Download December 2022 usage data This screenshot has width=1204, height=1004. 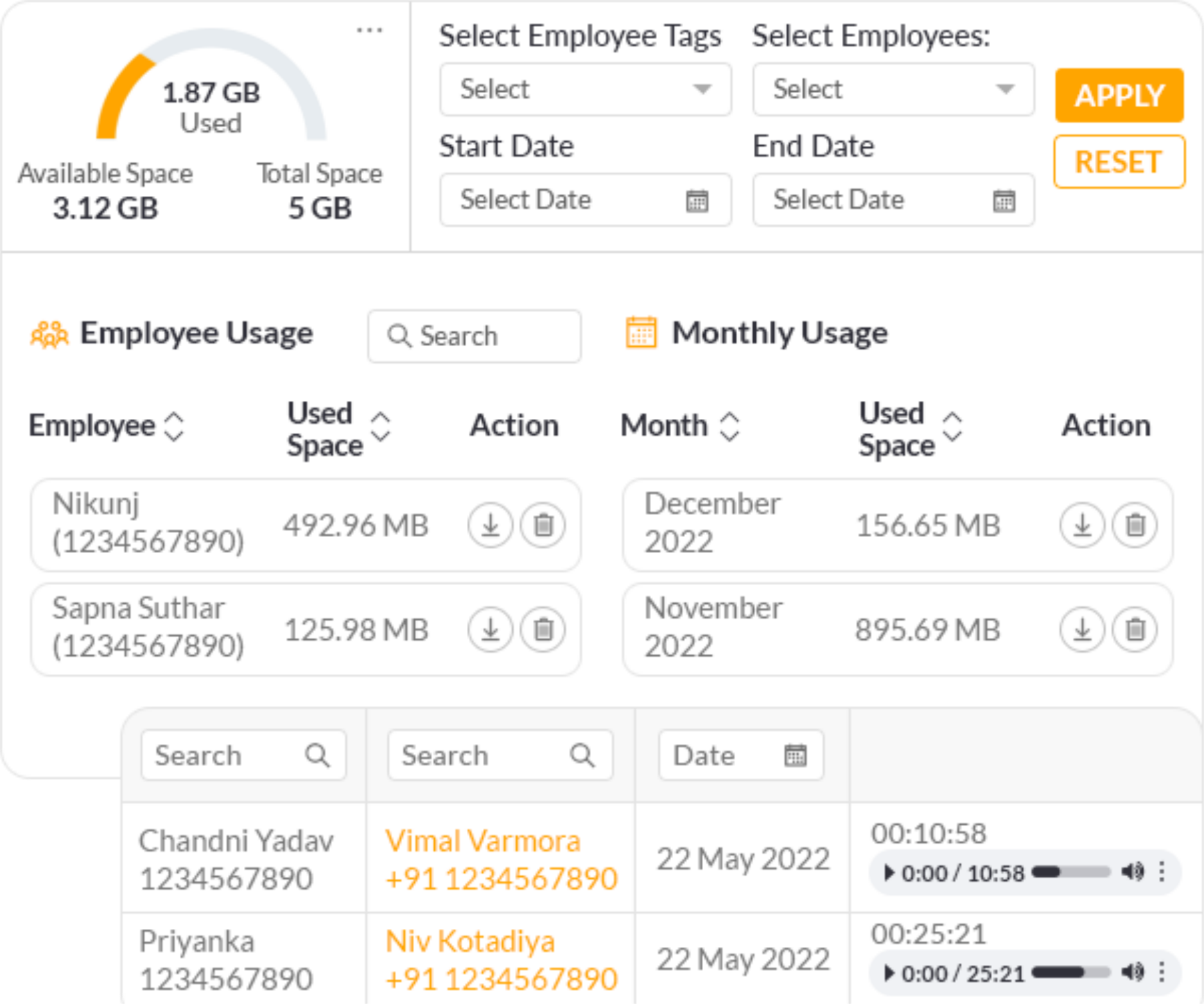pos(1082,525)
